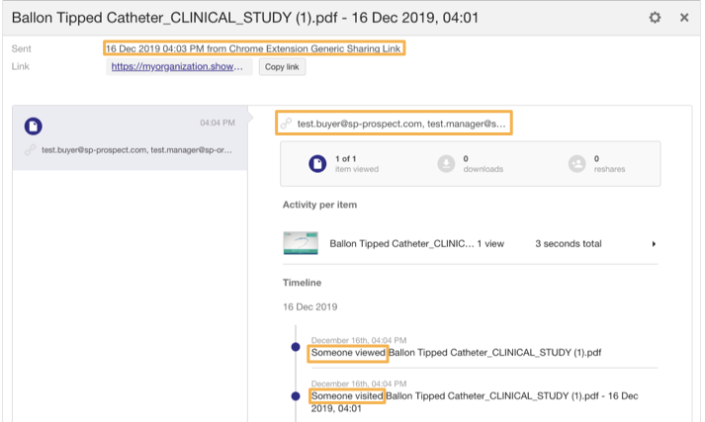
Task: Click the reshares stat icon
Action: coord(575,164)
